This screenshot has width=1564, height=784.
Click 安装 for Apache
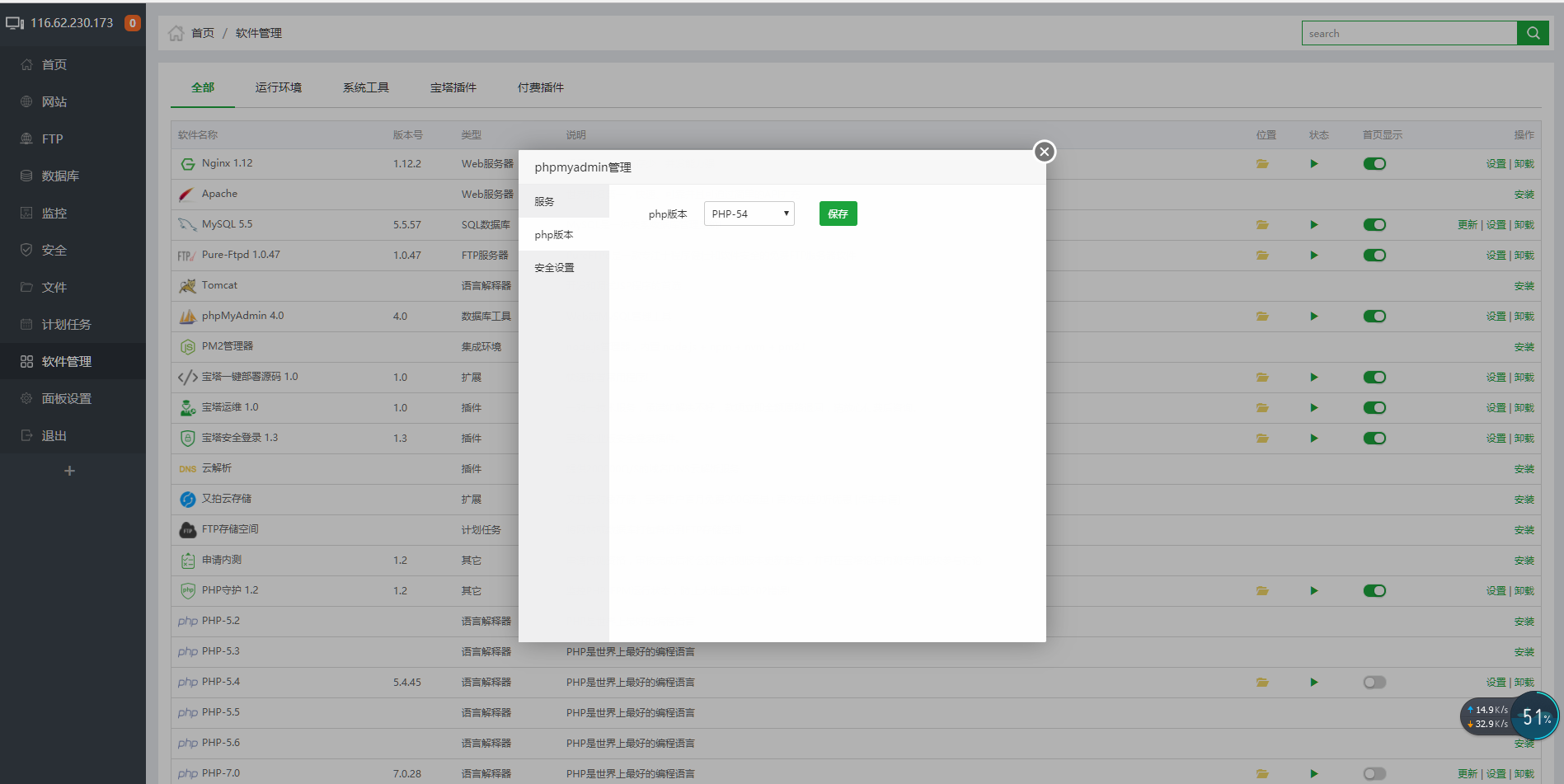click(x=1524, y=194)
